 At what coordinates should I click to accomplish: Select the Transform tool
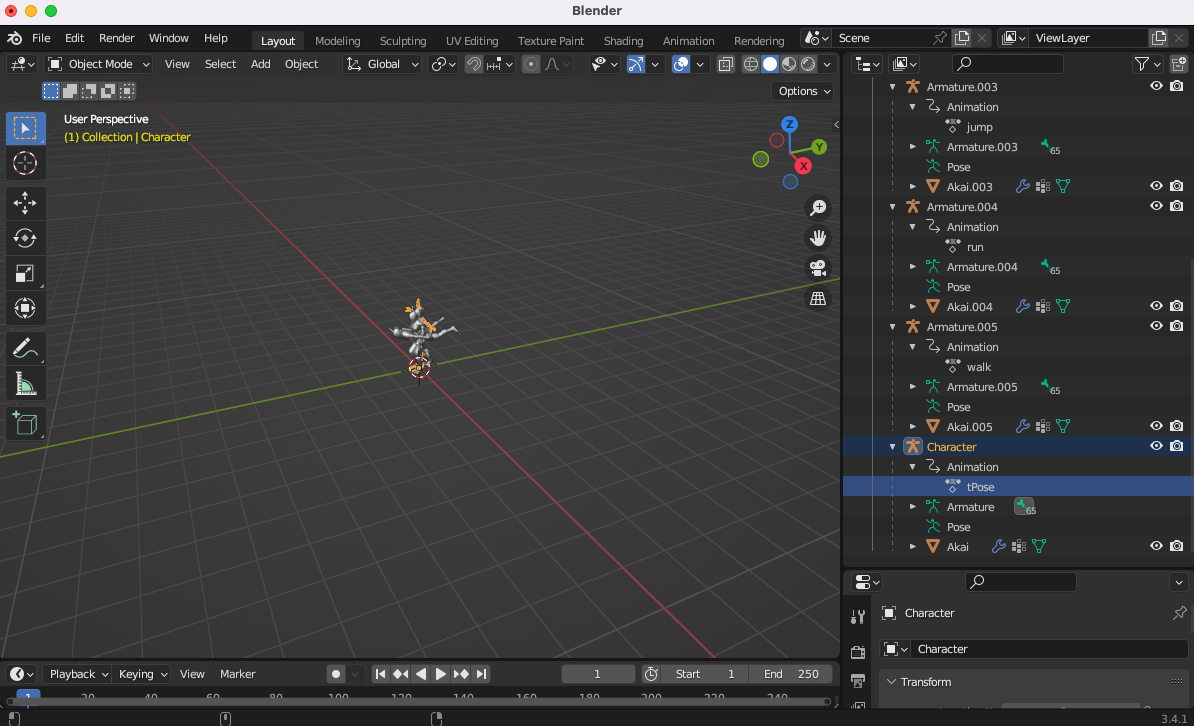coord(24,309)
